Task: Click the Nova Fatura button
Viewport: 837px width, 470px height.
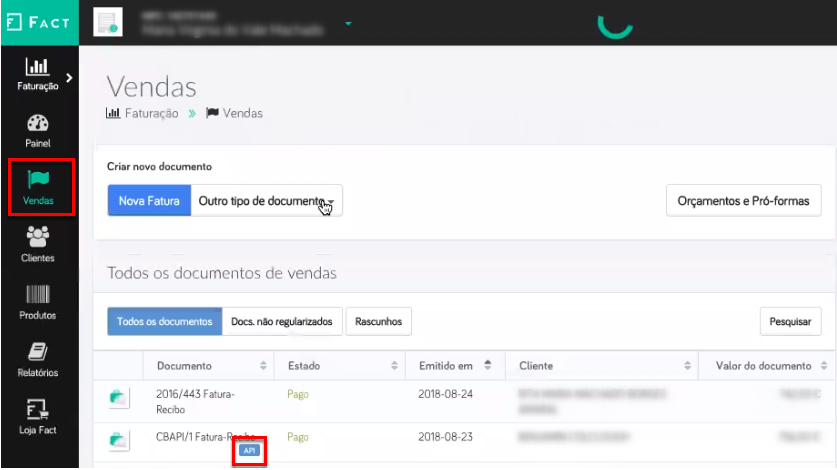Action: [149, 201]
